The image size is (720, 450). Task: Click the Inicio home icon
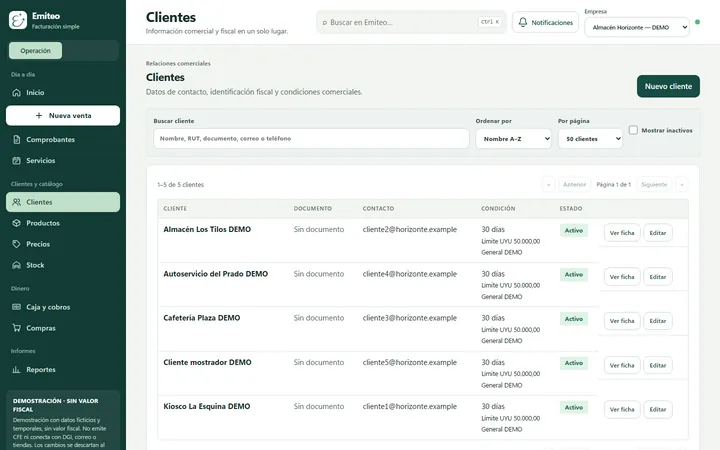[x=17, y=93]
